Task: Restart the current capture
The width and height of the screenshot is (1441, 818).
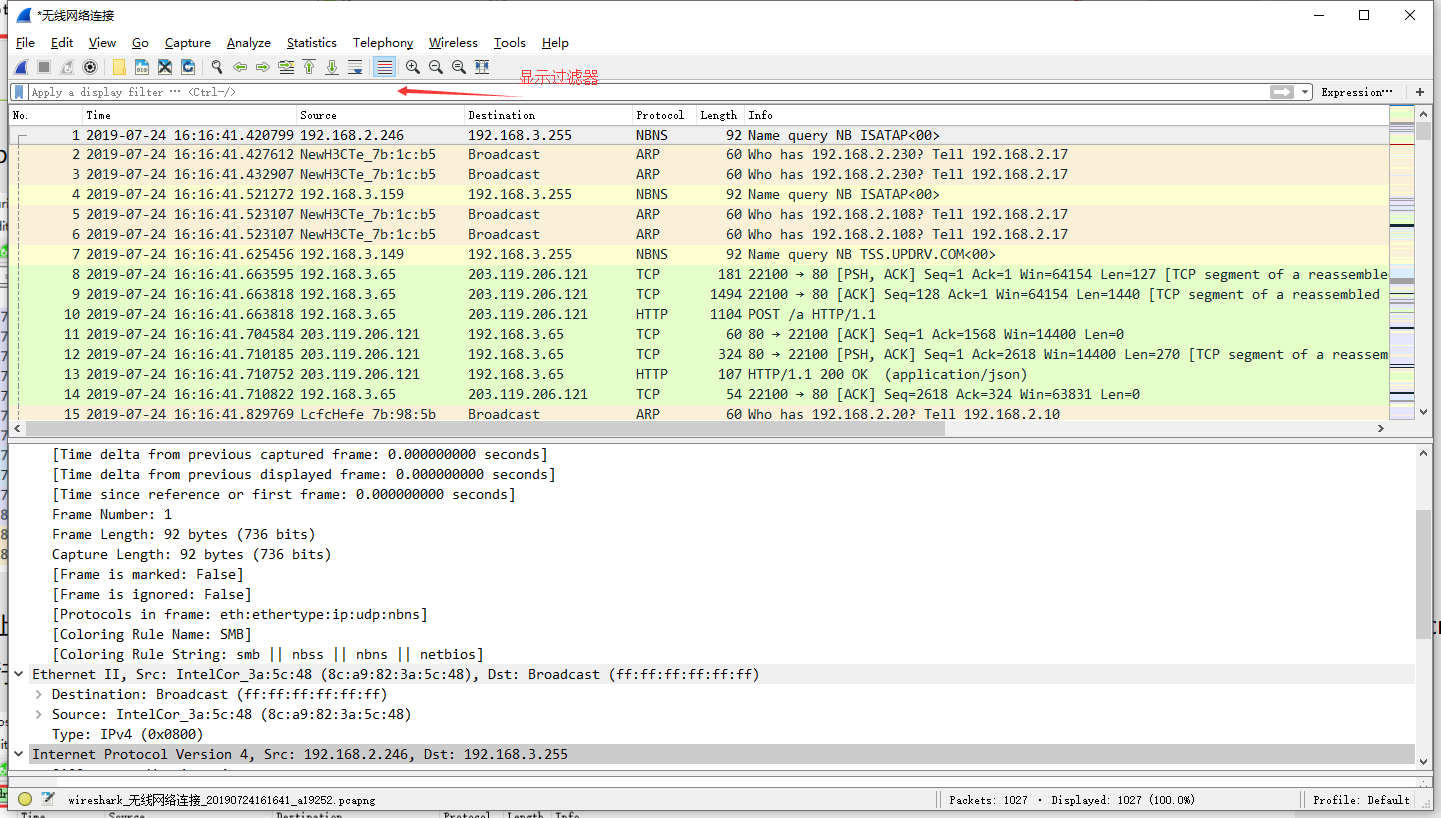Action: [66, 67]
